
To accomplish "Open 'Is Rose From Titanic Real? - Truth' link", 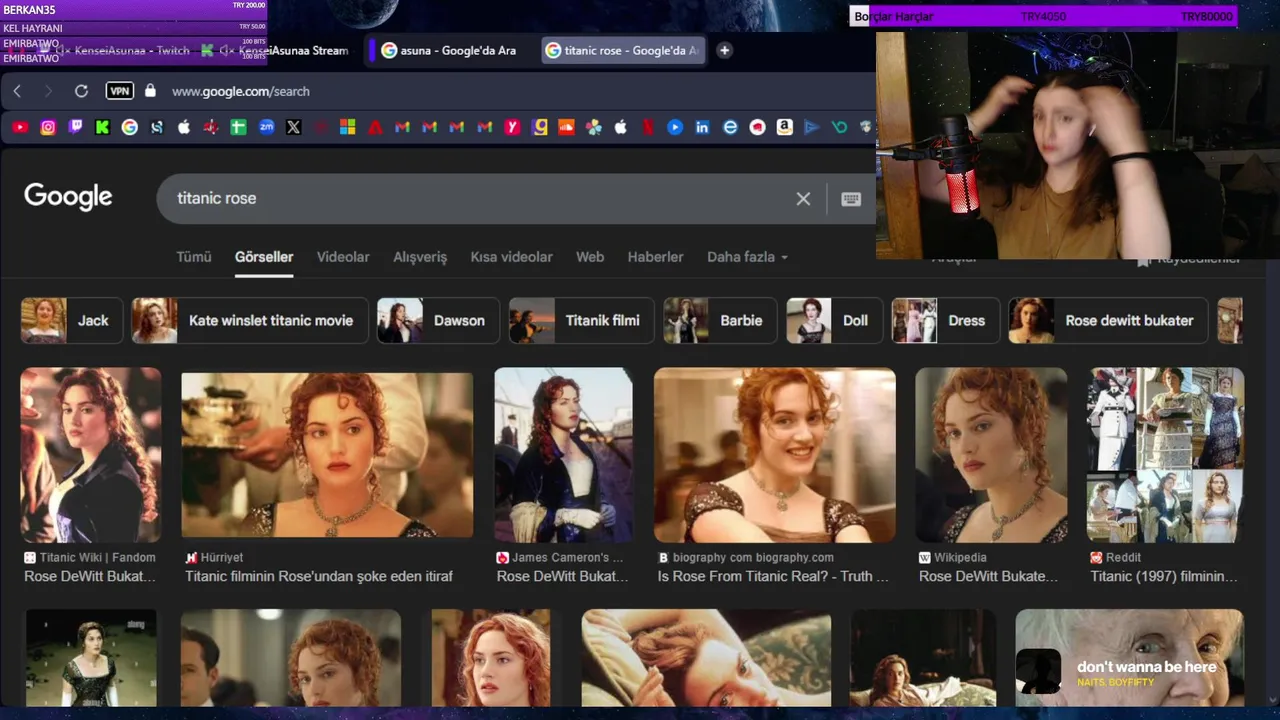I will click(773, 576).
